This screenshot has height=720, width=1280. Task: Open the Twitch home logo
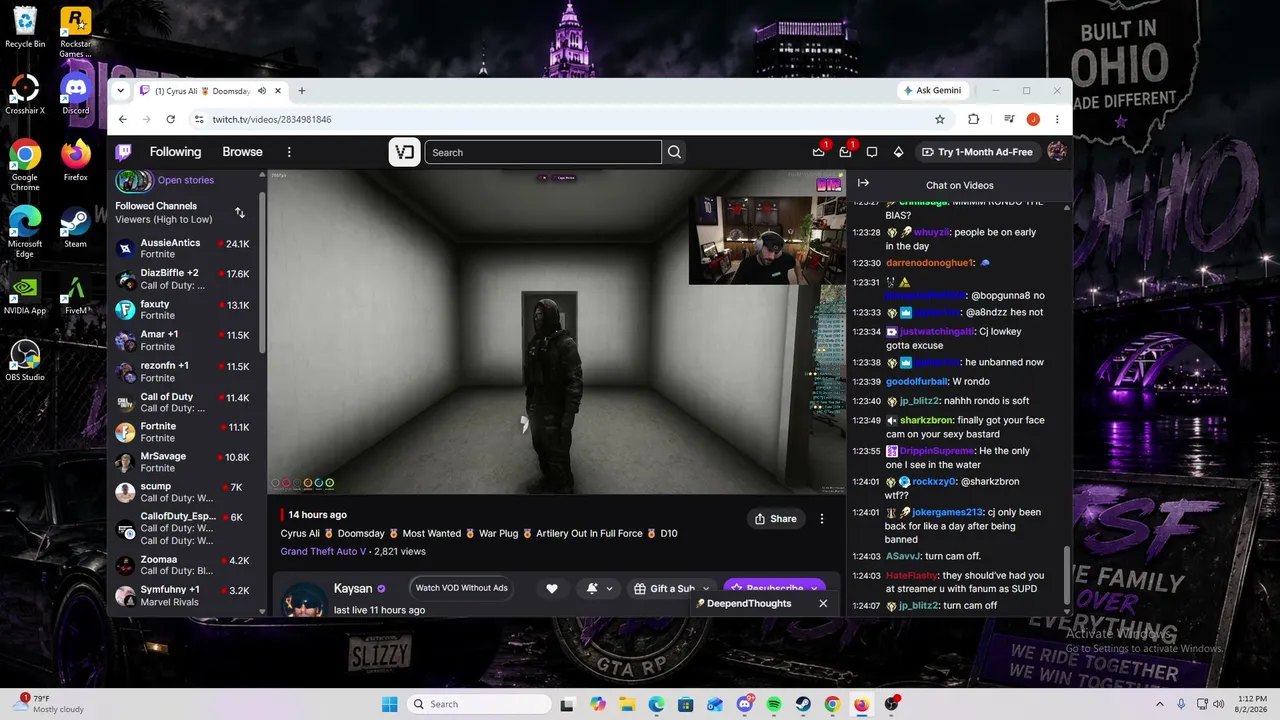123,152
